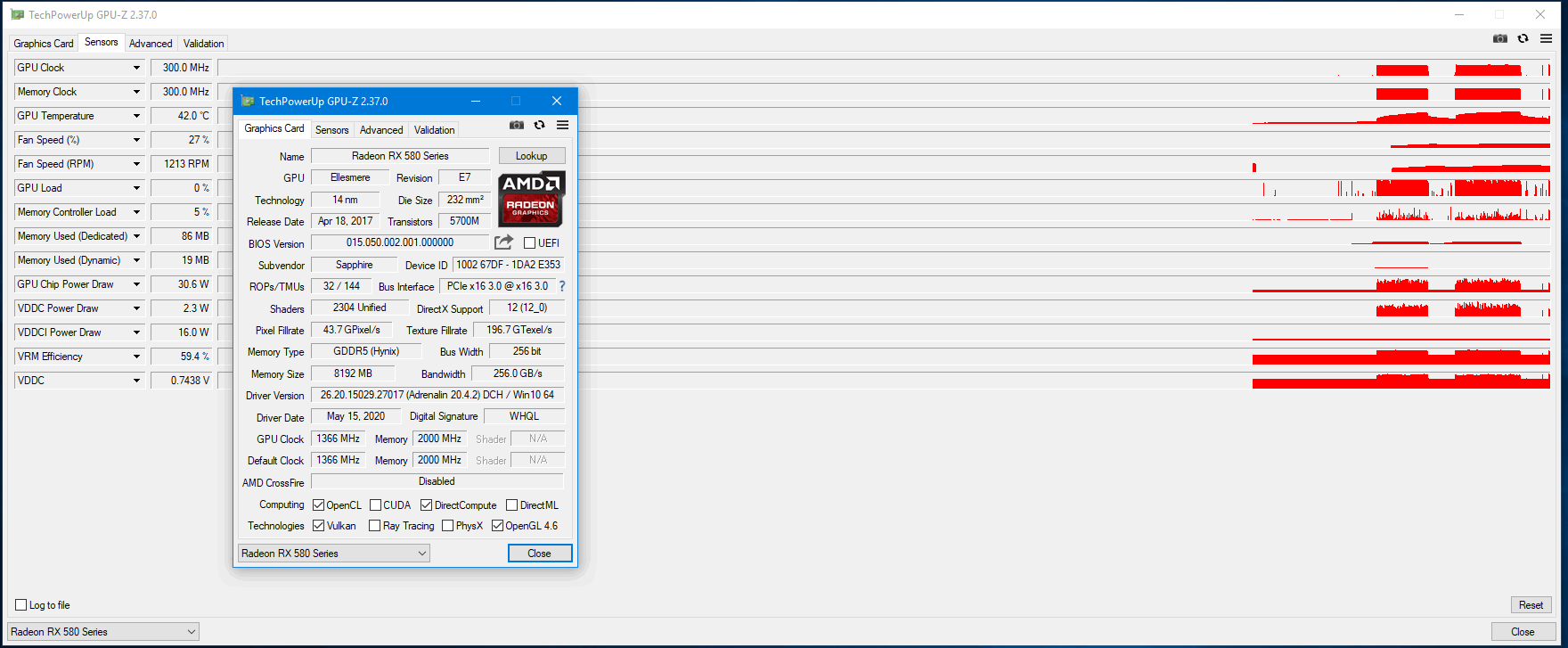The height and width of the screenshot is (648, 1568).
Task: Open hamburger menu in Sensors window
Action: pyautogui.click(x=1546, y=38)
